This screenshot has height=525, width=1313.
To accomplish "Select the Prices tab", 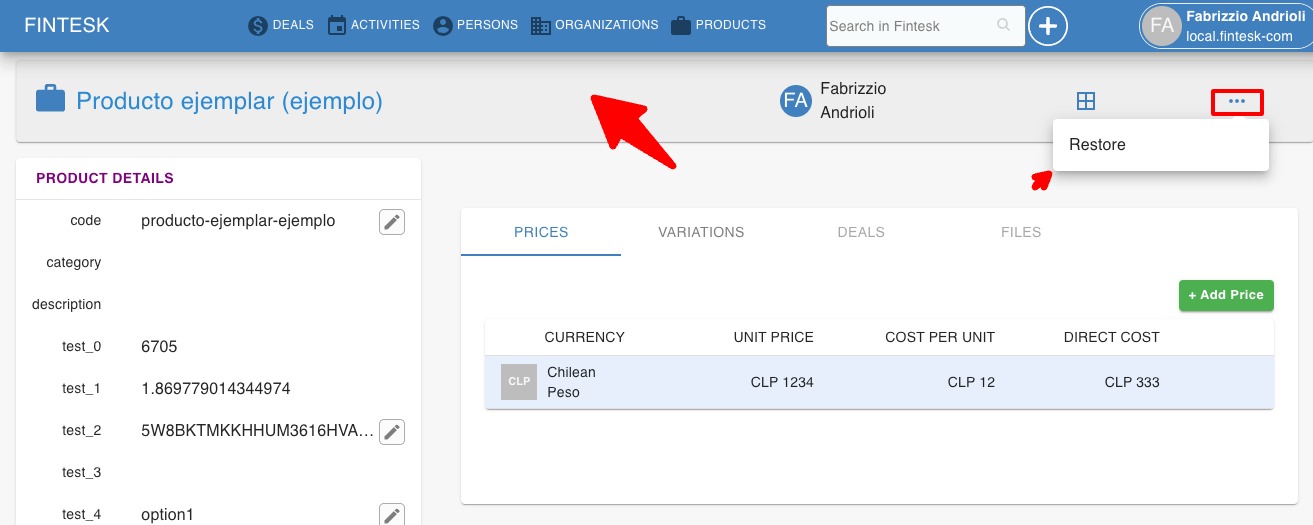I will 541,232.
